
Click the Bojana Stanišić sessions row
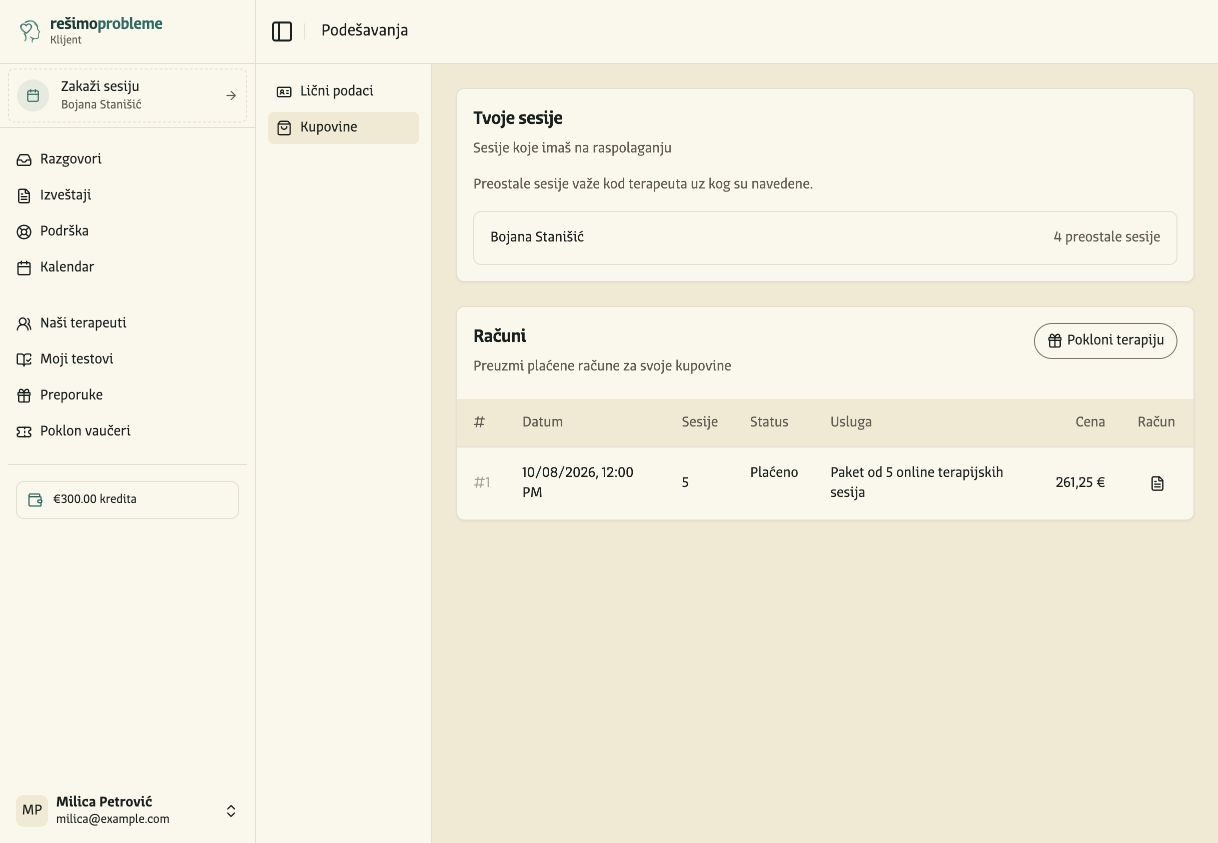click(824, 238)
